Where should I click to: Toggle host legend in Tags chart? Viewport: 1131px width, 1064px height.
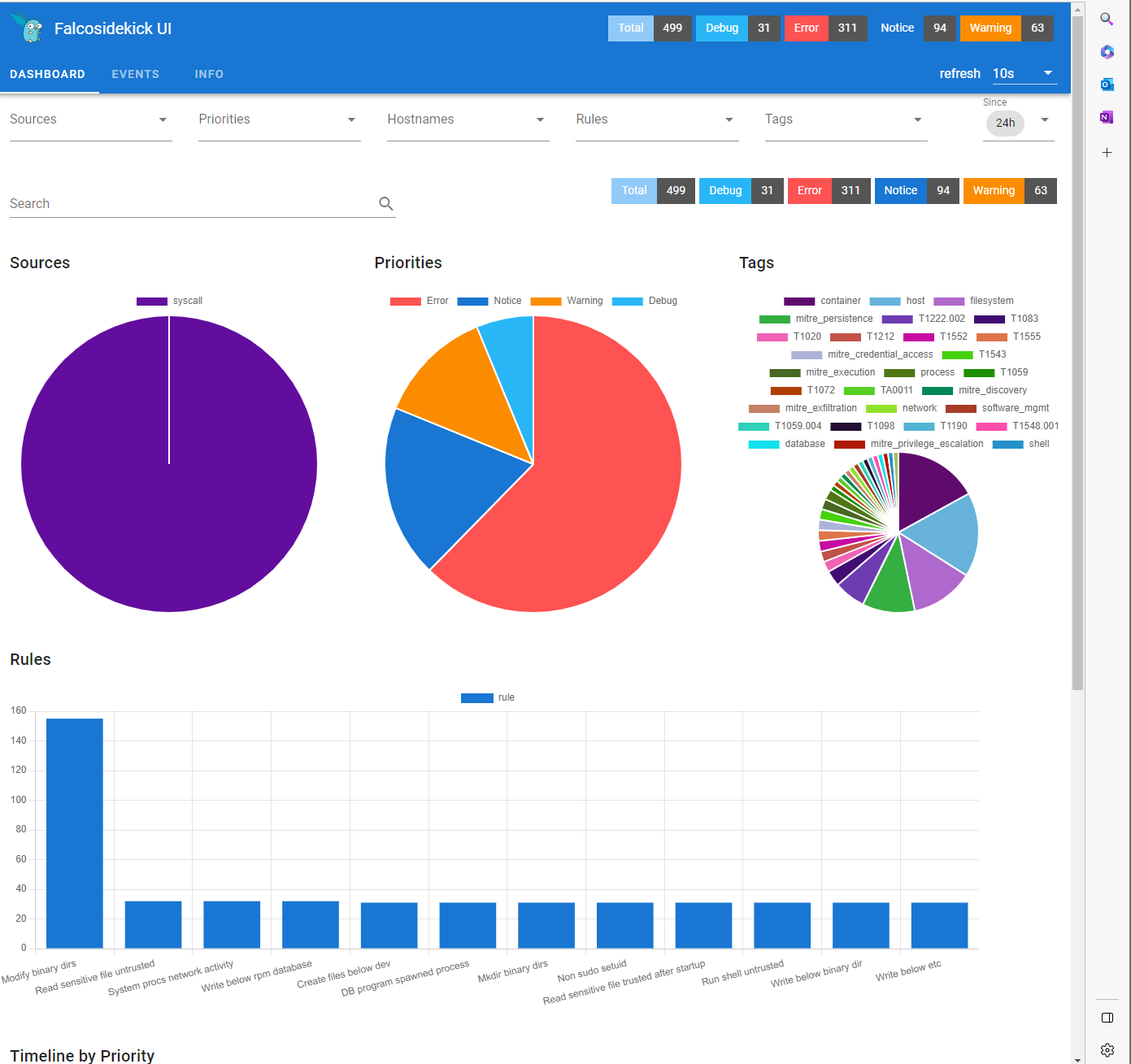[897, 301]
